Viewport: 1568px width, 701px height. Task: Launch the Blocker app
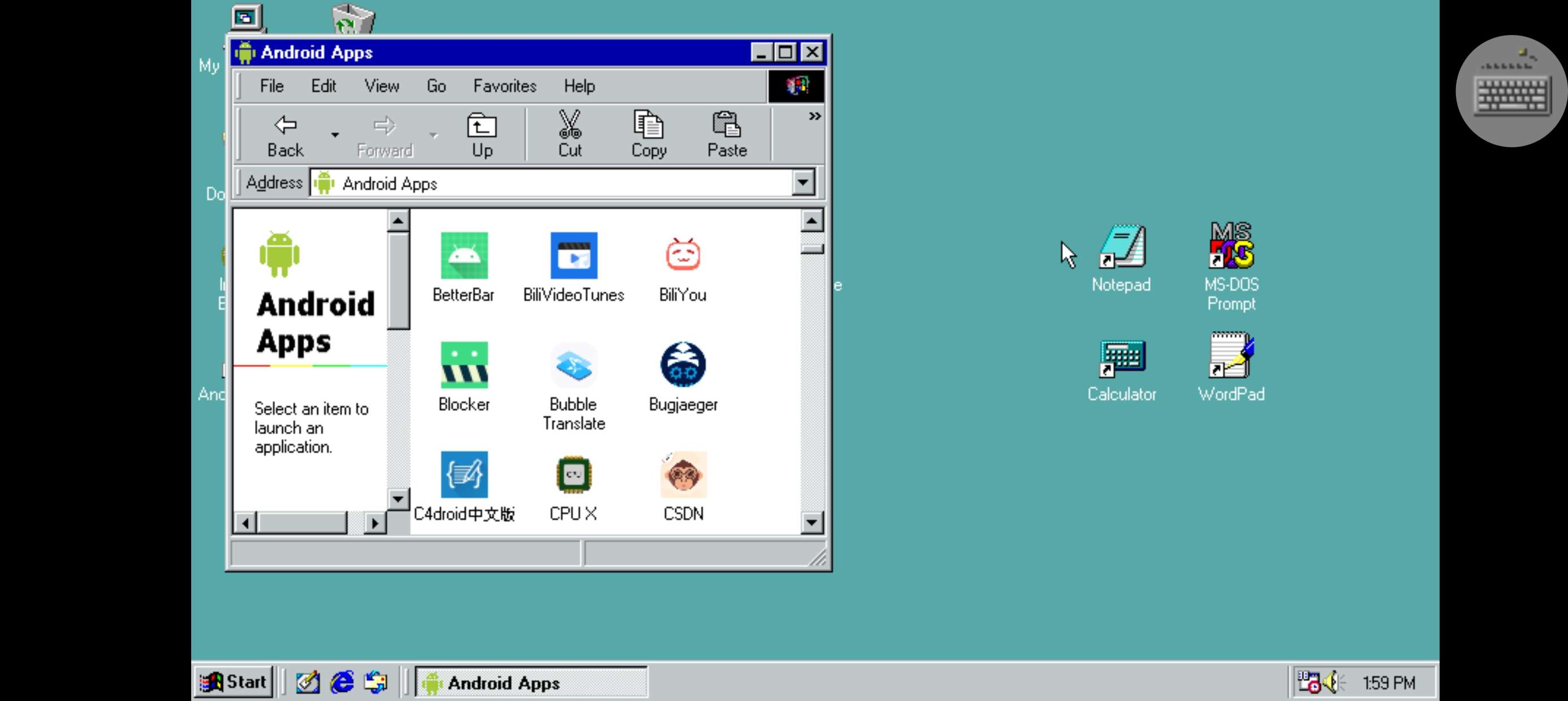point(464,365)
